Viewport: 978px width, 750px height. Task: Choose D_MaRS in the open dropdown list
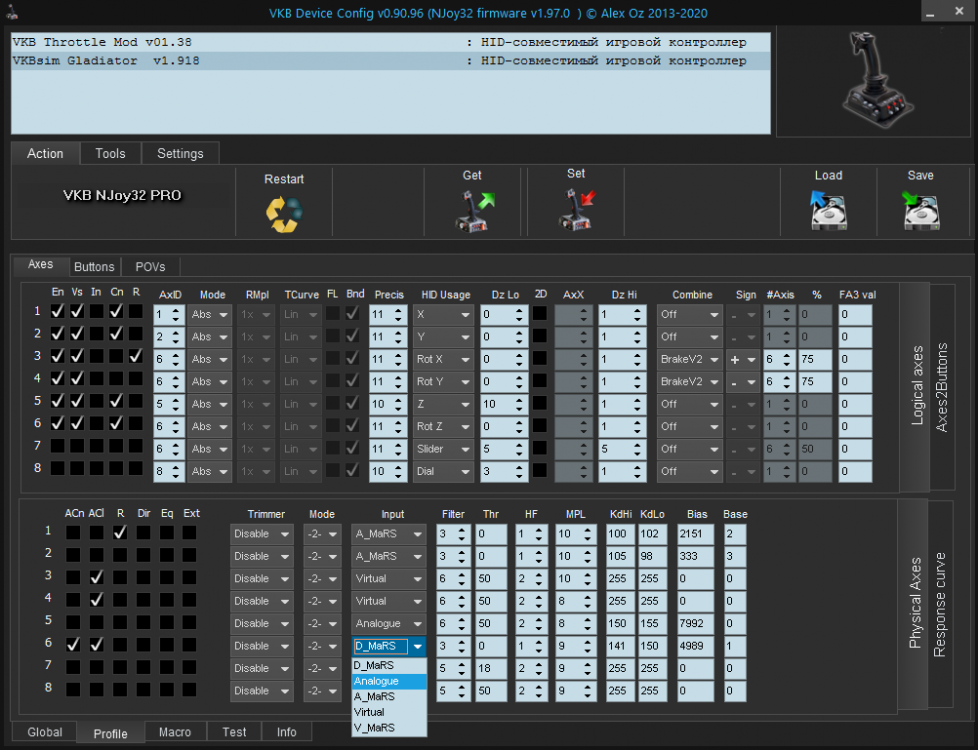pos(389,666)
